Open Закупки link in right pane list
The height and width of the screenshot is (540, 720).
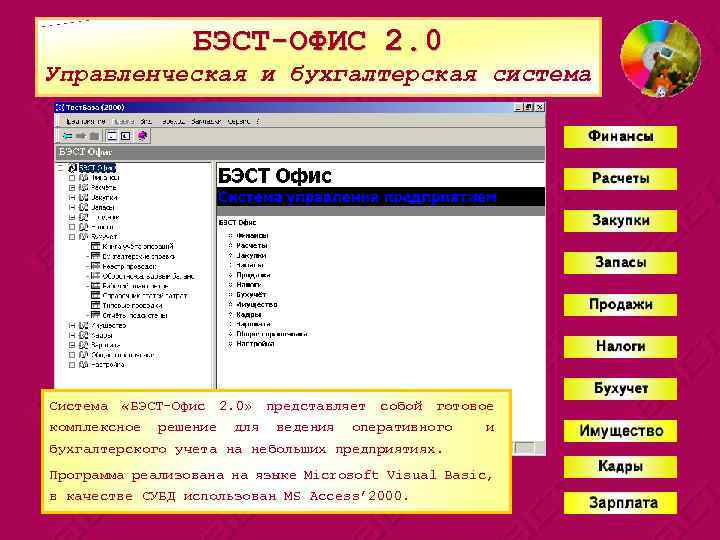(251, 255)
